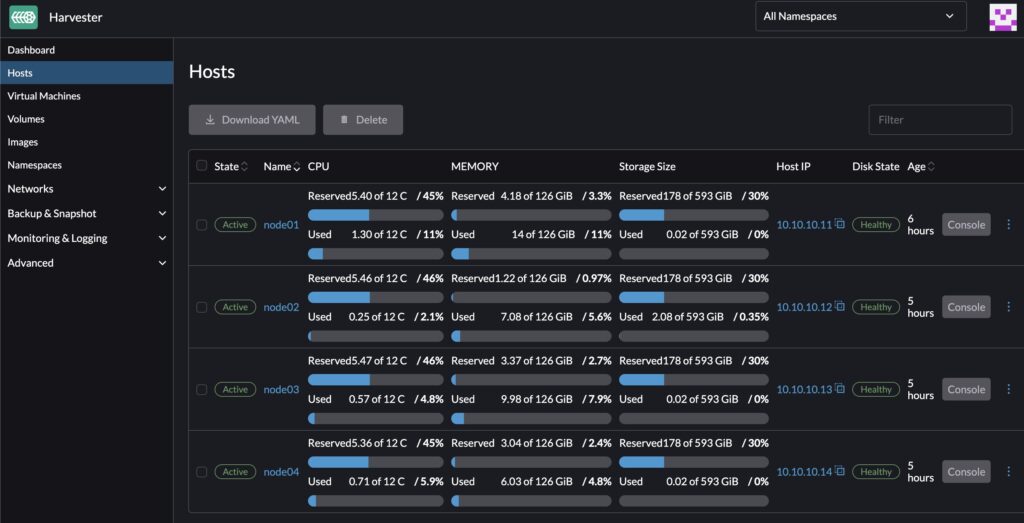1024x523 pixels.
Task: Sort hosts by the Age column arrows
Action: coord(931,167)
